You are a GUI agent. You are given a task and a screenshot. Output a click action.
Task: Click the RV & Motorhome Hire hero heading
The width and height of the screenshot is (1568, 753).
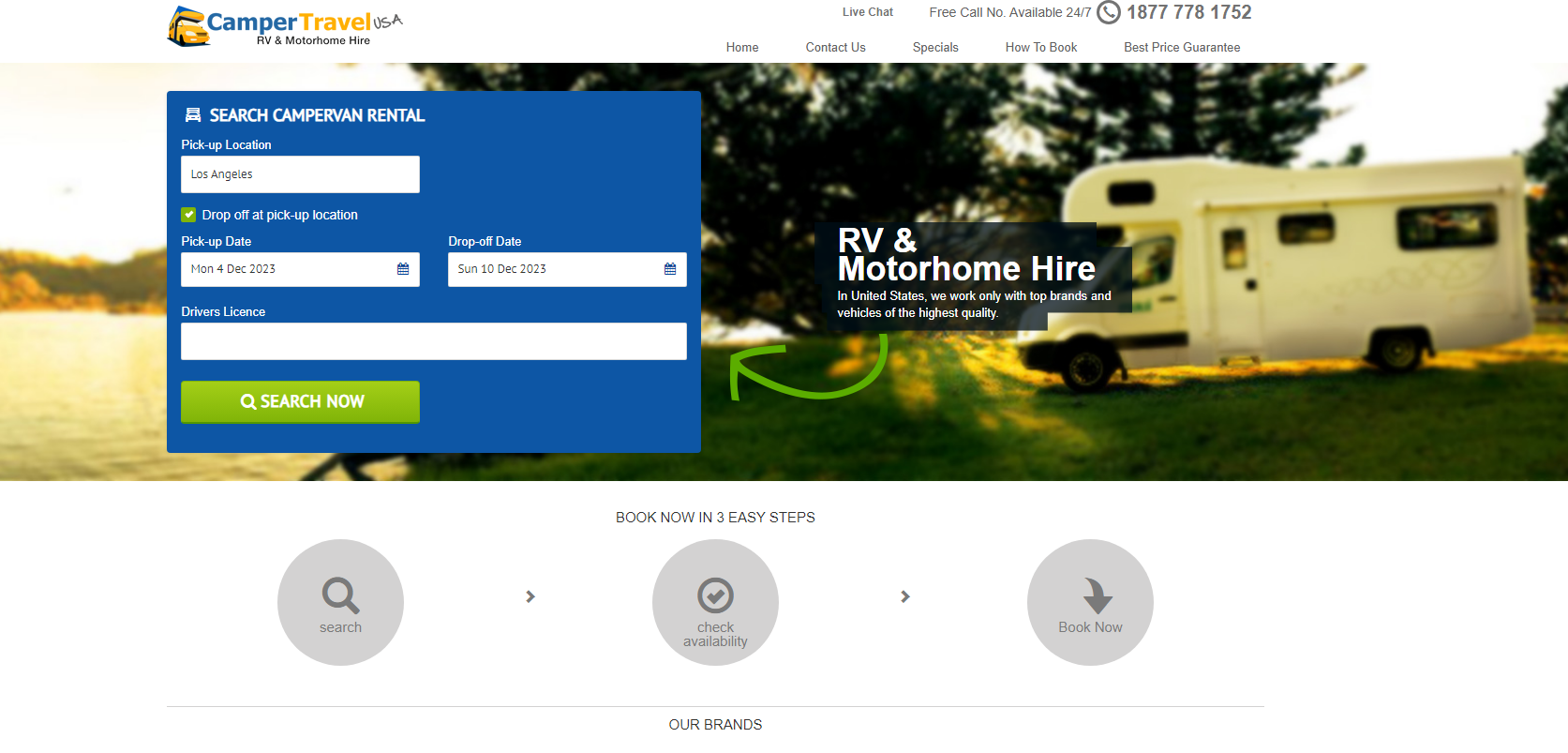tap(966, 254)
